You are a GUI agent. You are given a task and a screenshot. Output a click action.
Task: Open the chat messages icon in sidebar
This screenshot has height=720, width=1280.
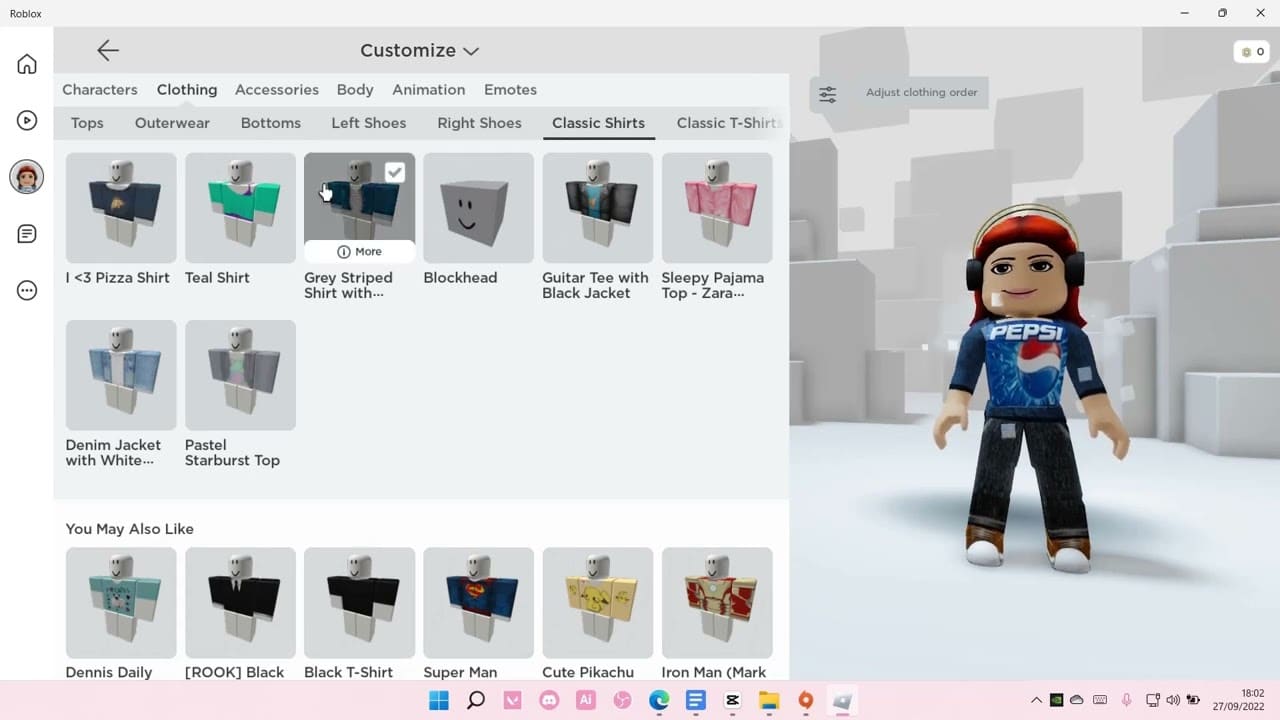[x=27, y=234]
